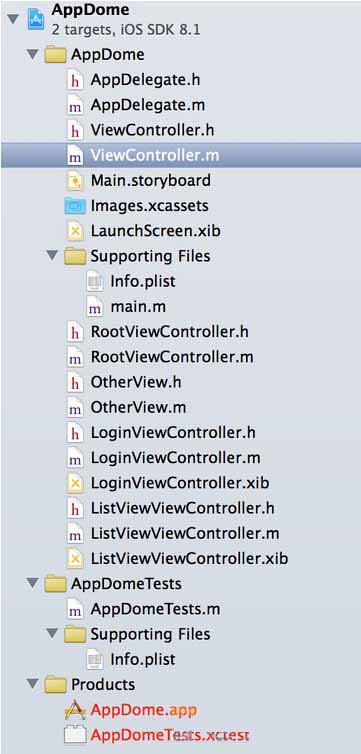Viewport: 361px width, 754px height.
Task: Click the Images.xcassets blue folder icon
Action: pos(75,206)
